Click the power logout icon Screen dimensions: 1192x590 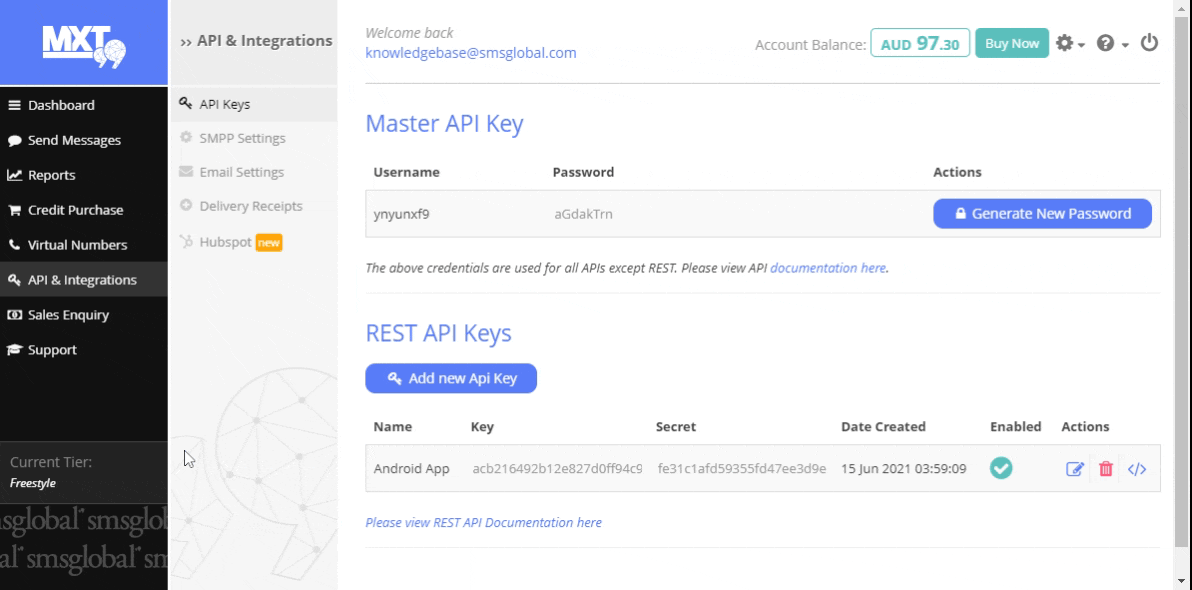coord(1149,43)
